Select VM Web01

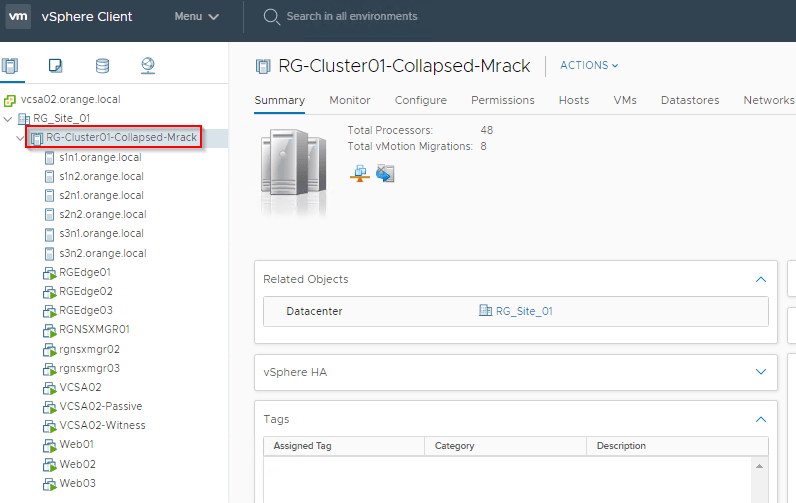tap(76, 444)
